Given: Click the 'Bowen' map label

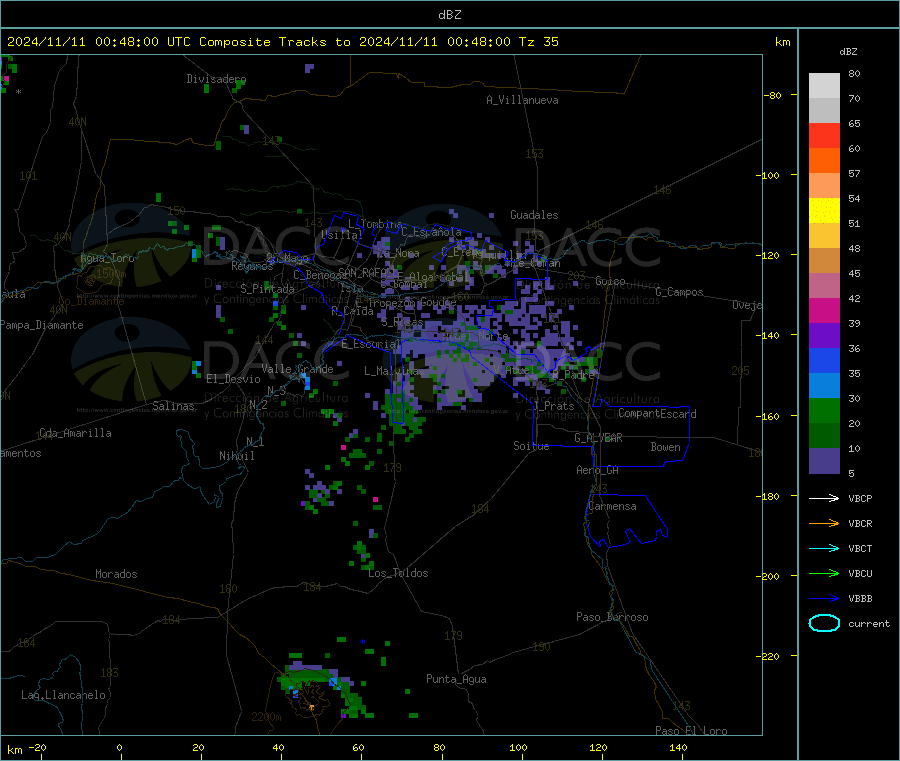Looking at the screenshot, I should point(666,447).
